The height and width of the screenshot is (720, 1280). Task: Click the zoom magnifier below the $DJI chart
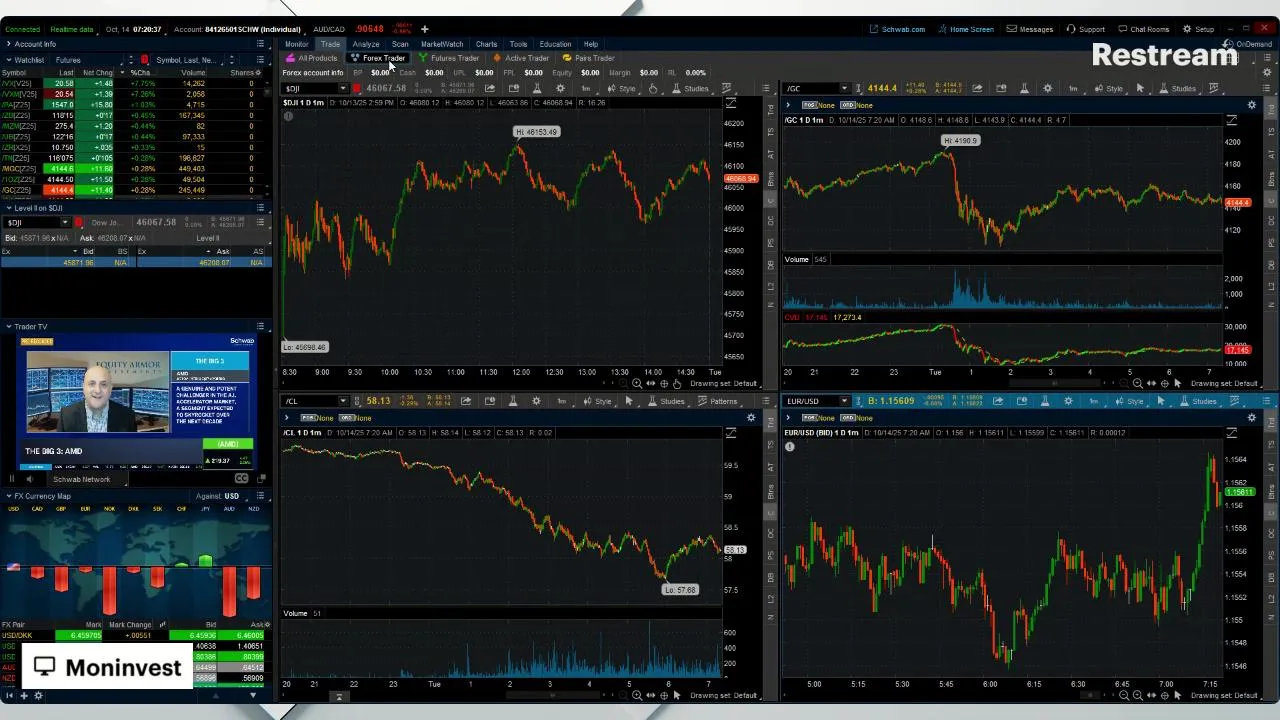click(637, 384)
